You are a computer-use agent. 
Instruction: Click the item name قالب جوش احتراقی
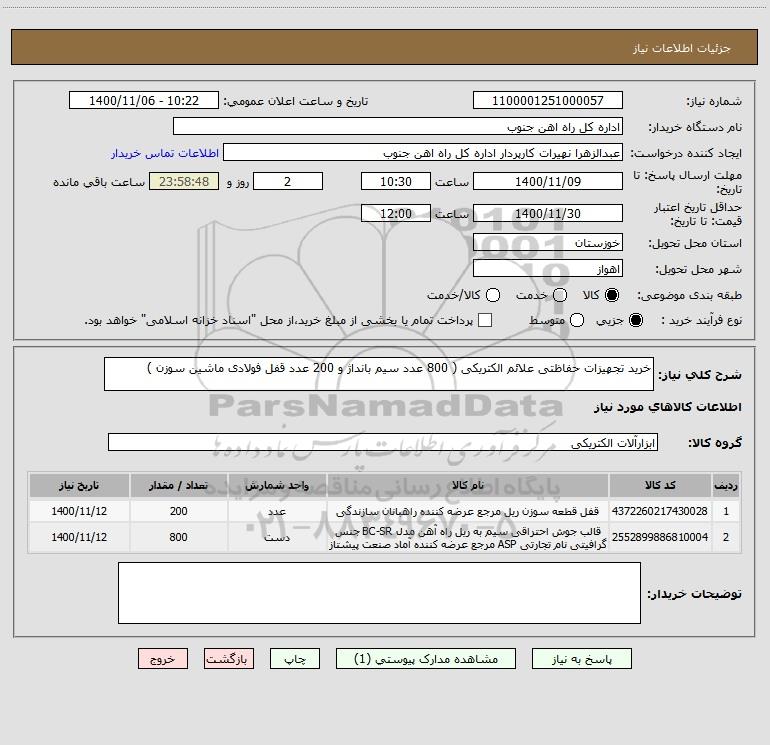point(468,538)
